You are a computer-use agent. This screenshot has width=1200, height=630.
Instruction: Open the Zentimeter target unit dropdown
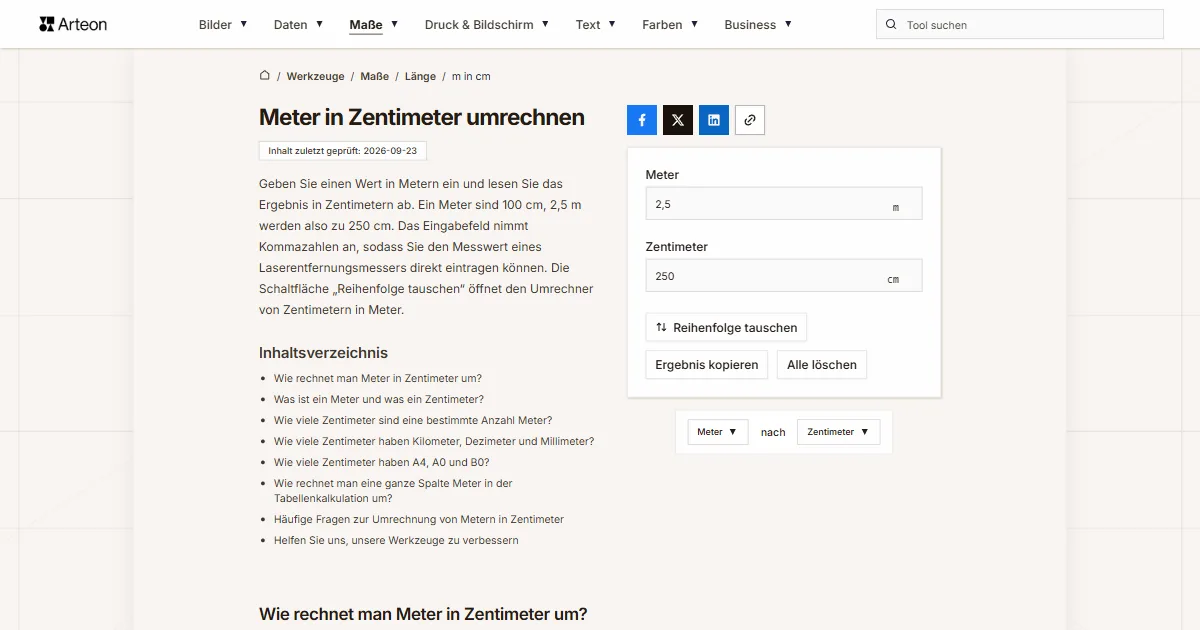838,432
